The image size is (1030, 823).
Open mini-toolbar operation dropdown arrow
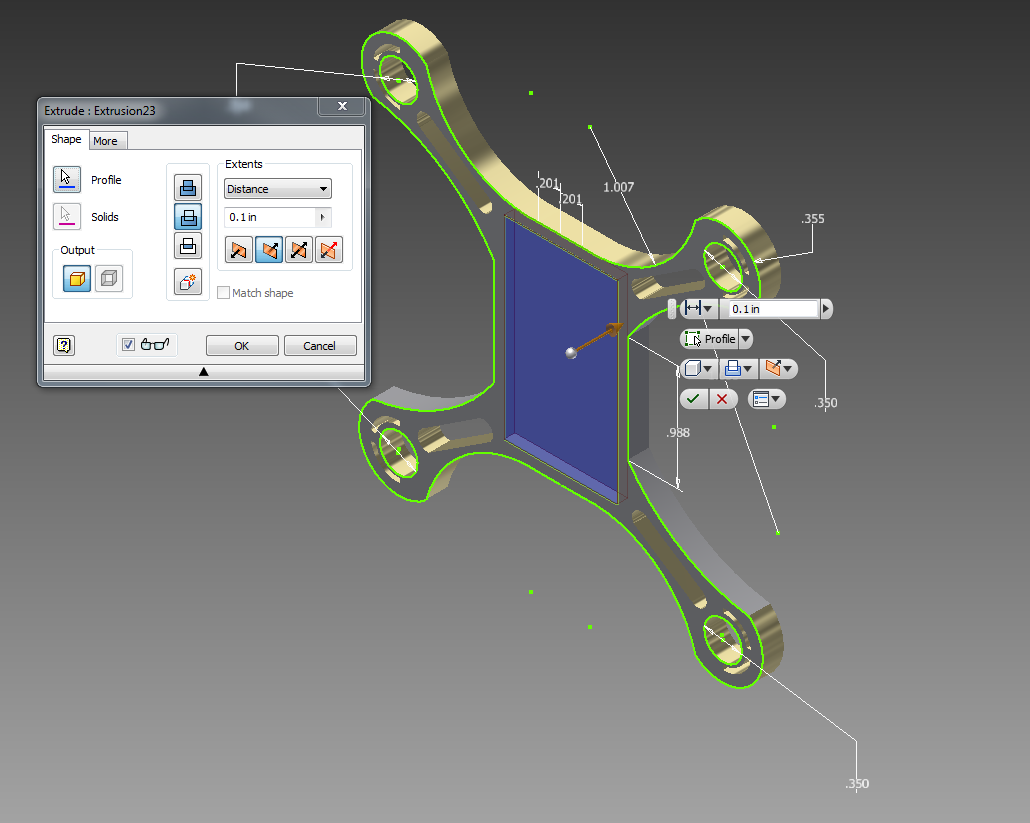tap(748, 368)
